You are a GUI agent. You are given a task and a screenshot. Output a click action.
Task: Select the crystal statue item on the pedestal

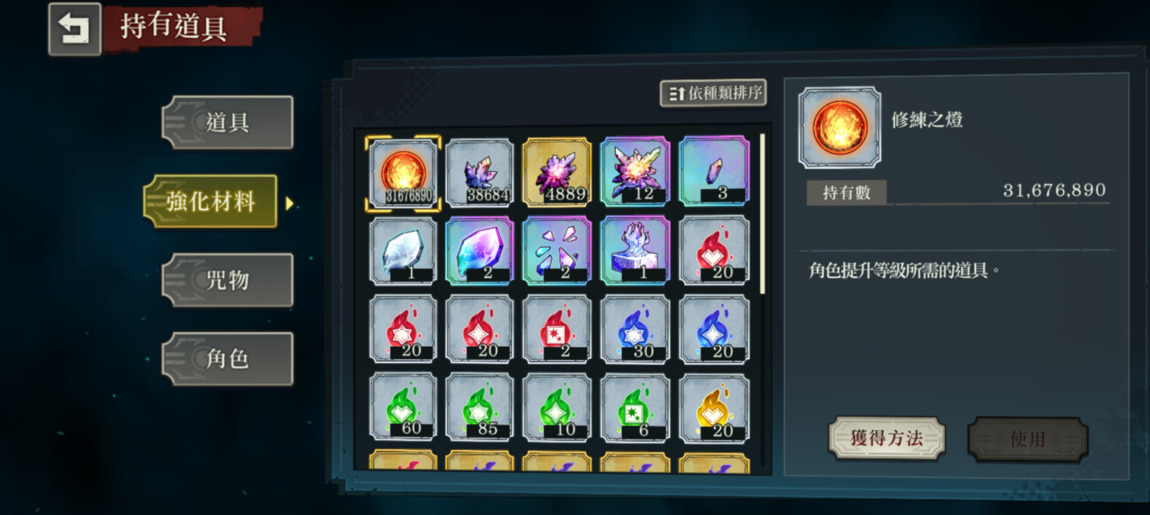pos(635,251)
